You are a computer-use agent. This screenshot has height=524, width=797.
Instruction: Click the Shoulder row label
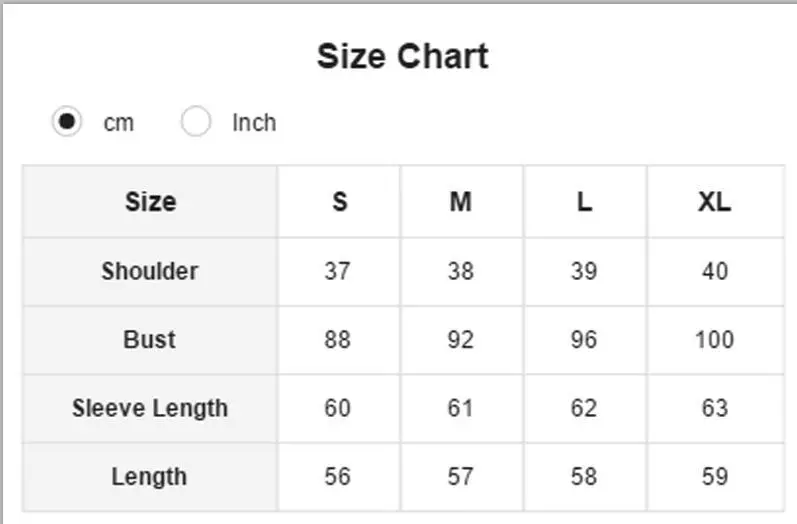[x=150, y=271]
